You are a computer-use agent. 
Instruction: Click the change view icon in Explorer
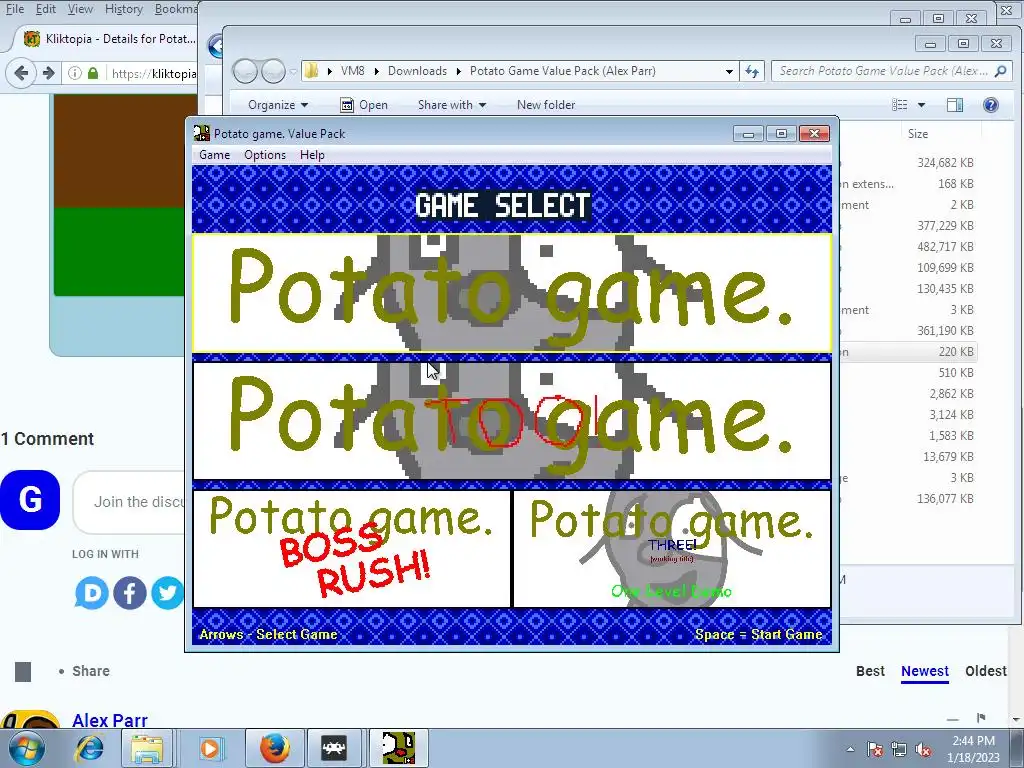(x=900, y=104)
